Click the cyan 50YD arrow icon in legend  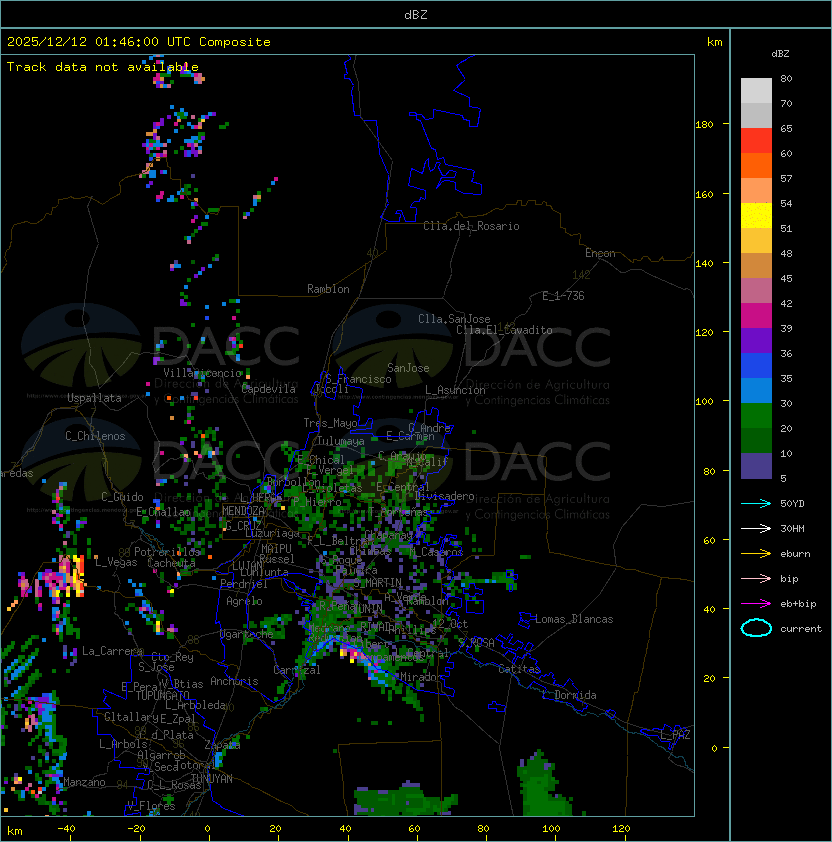click(756, 504)
